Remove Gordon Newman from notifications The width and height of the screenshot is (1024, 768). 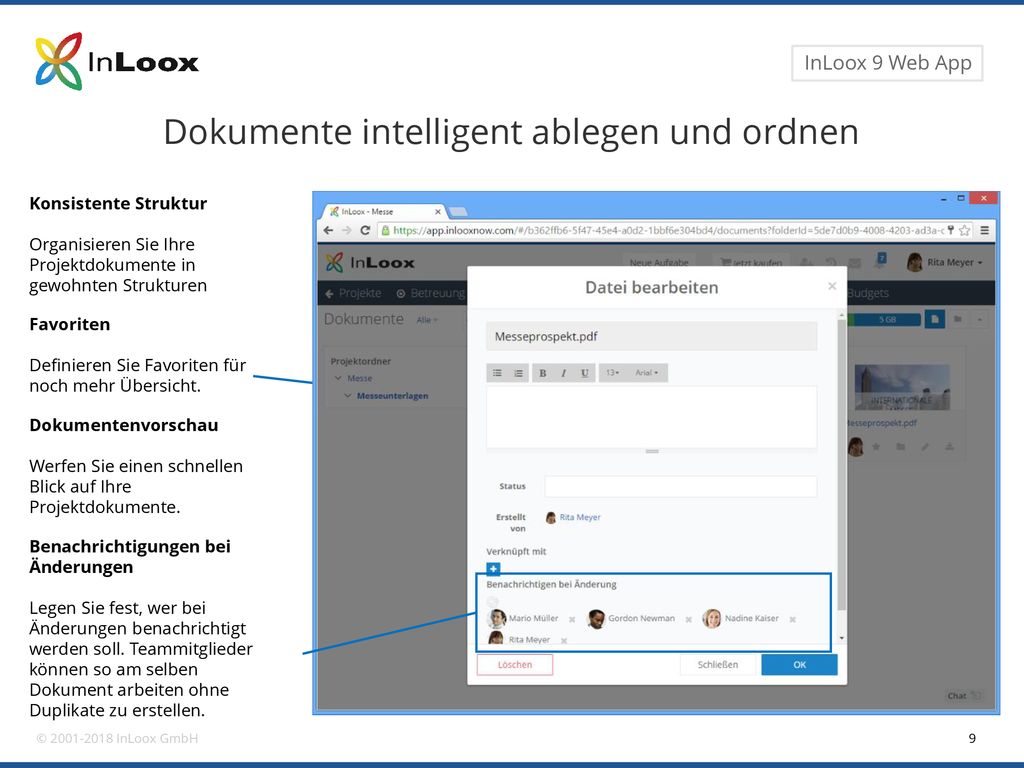coord(688,620)
